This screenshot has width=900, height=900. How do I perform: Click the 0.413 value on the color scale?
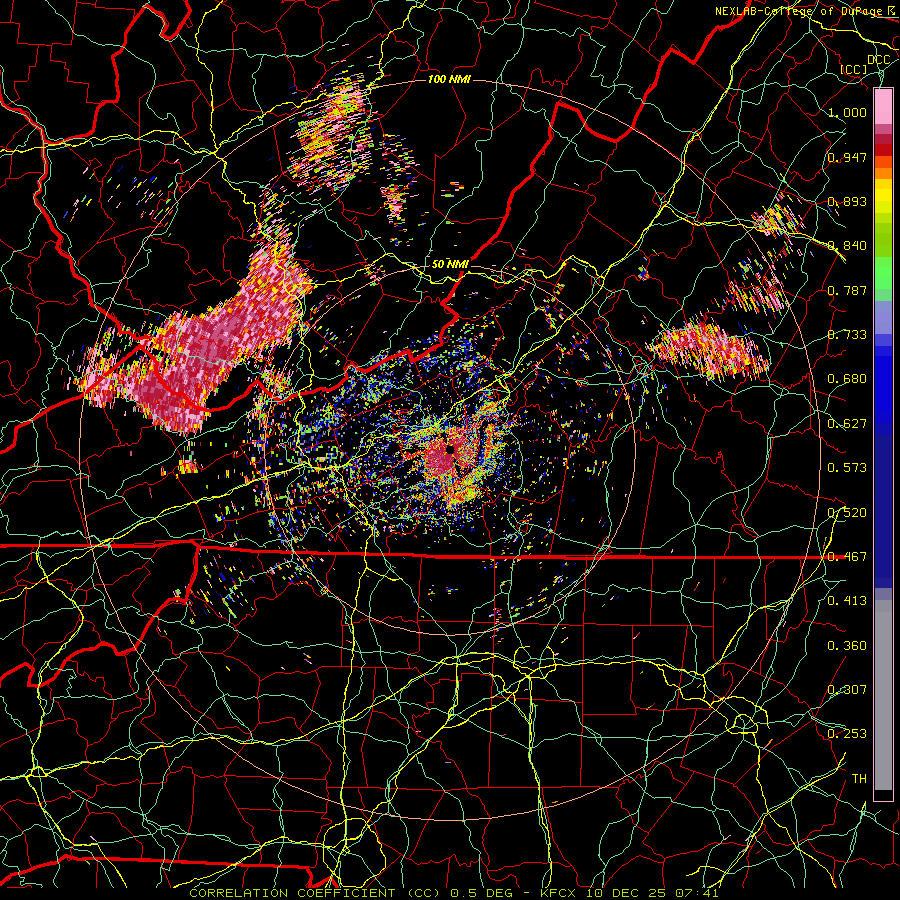click(x=847, y=601)
